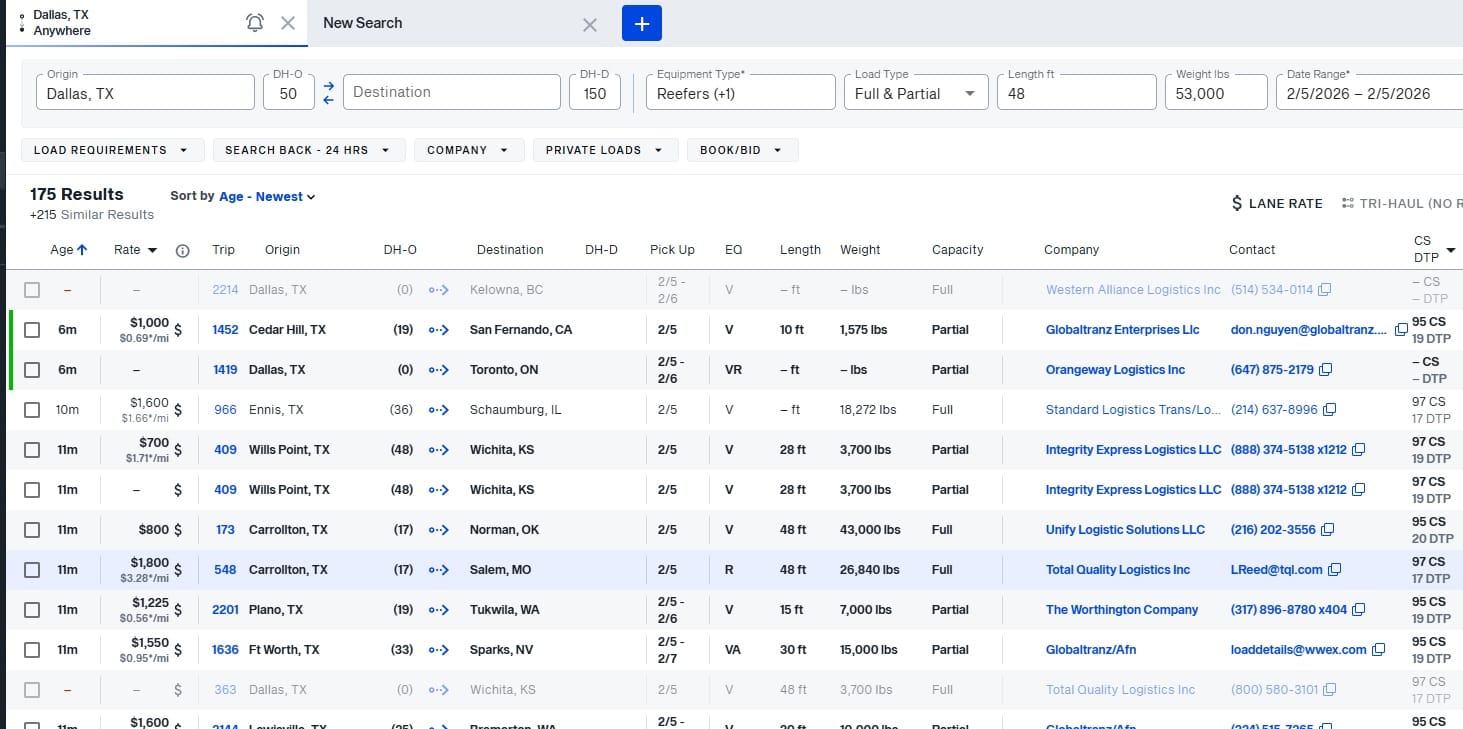Copy Orangeway Logistics phone number
This screenshot has height=729, width=1463.
[1325, 370]
